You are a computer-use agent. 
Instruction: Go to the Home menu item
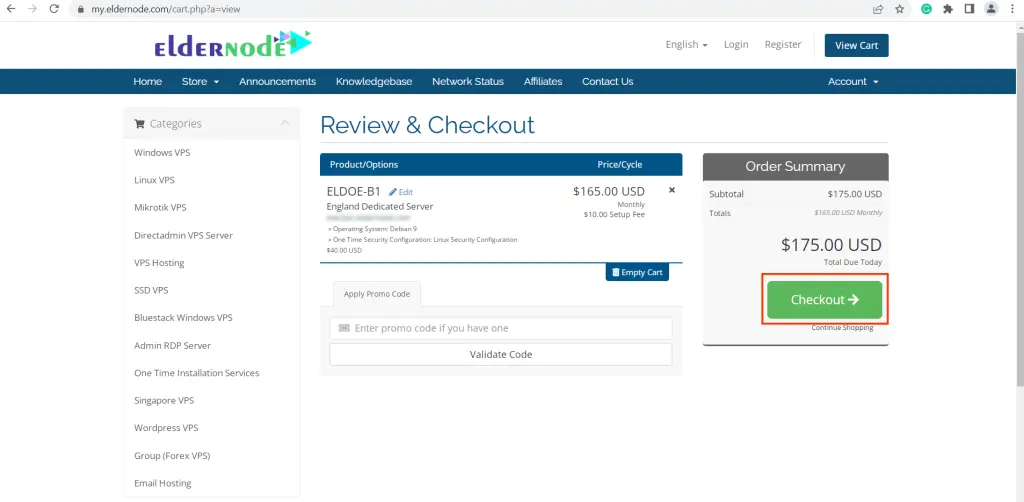coord(148,82)
